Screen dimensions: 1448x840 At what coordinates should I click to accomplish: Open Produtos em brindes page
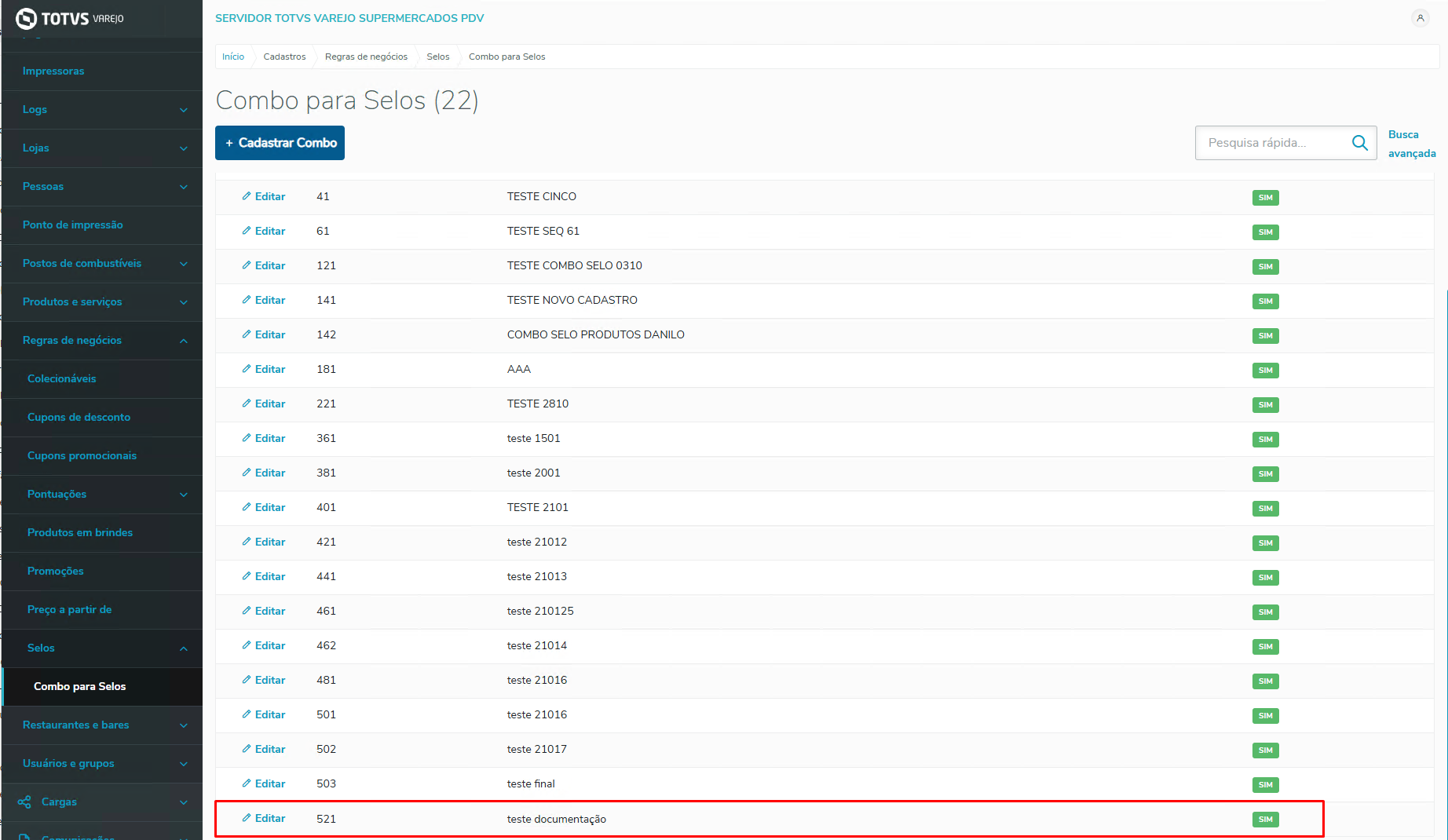click(80, 533)
